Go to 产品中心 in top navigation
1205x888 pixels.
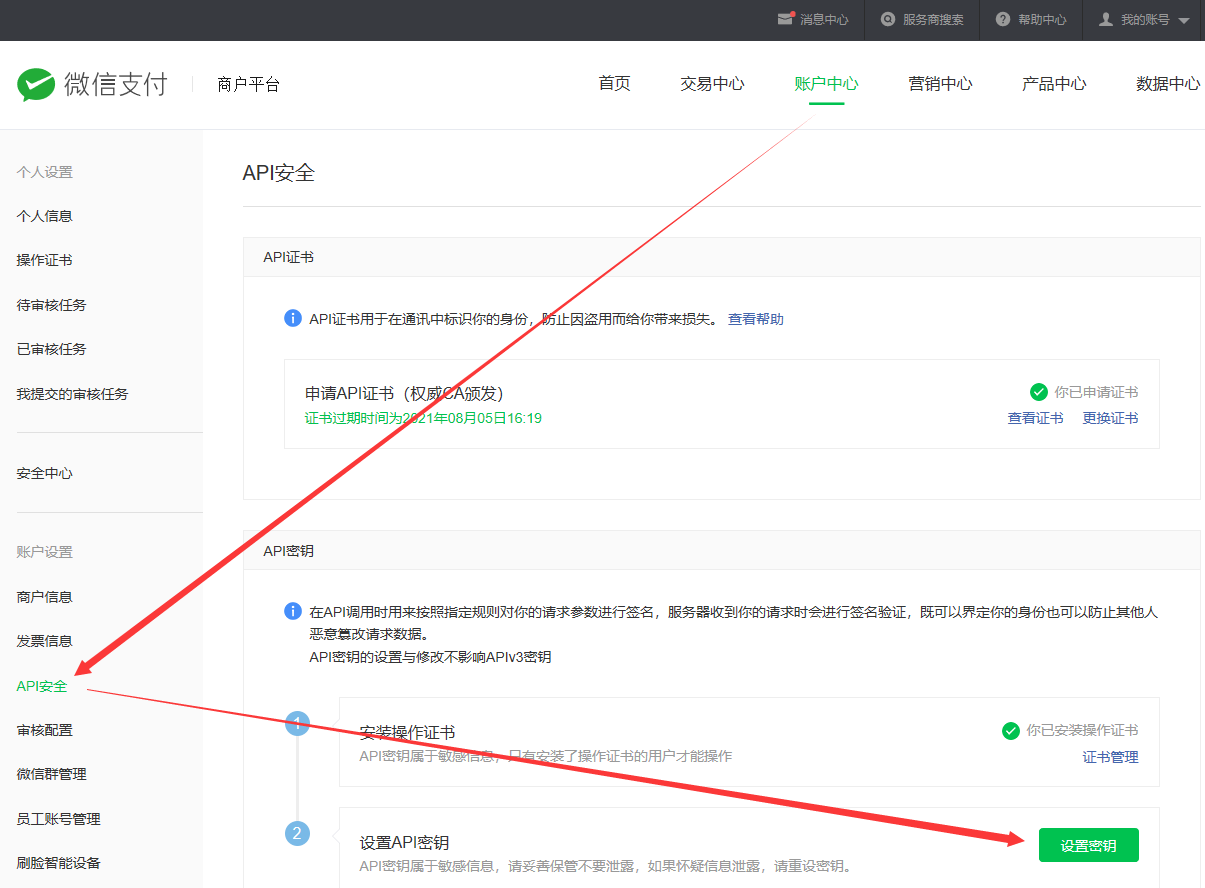(x=1054, y=84)
